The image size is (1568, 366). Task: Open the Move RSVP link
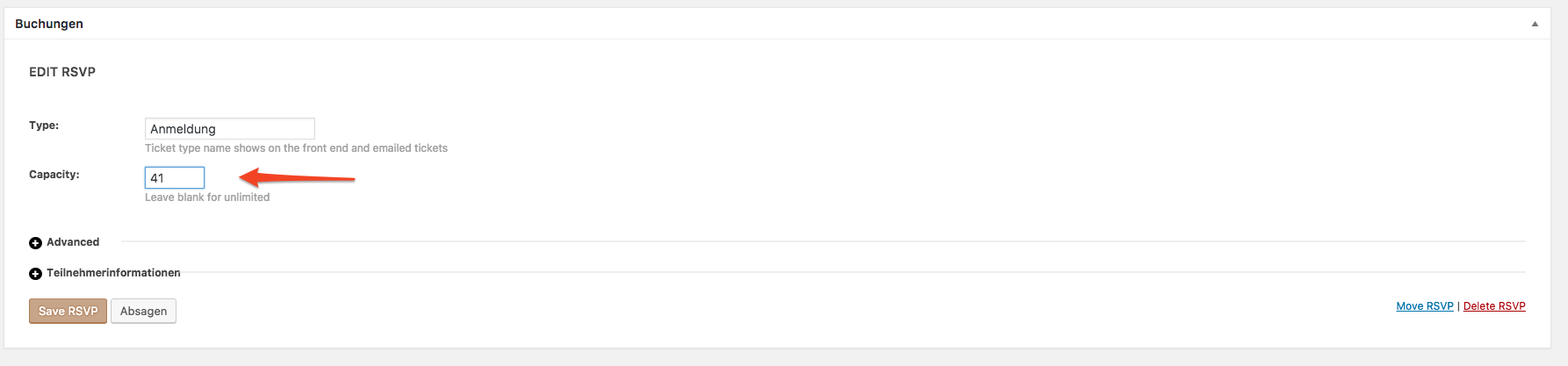1425,306
